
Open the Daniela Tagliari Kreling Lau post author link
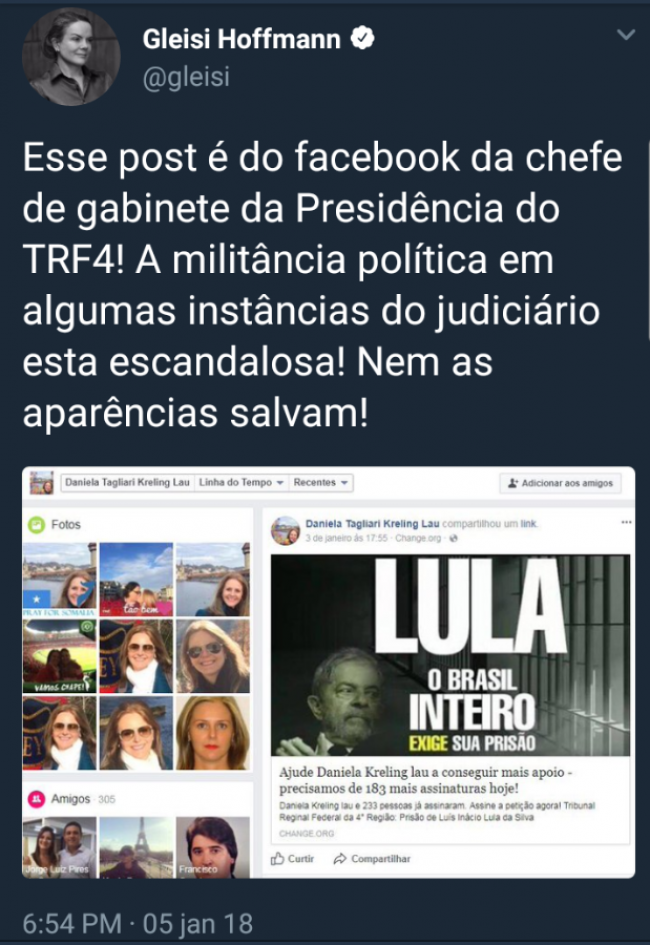pos(372,523)
